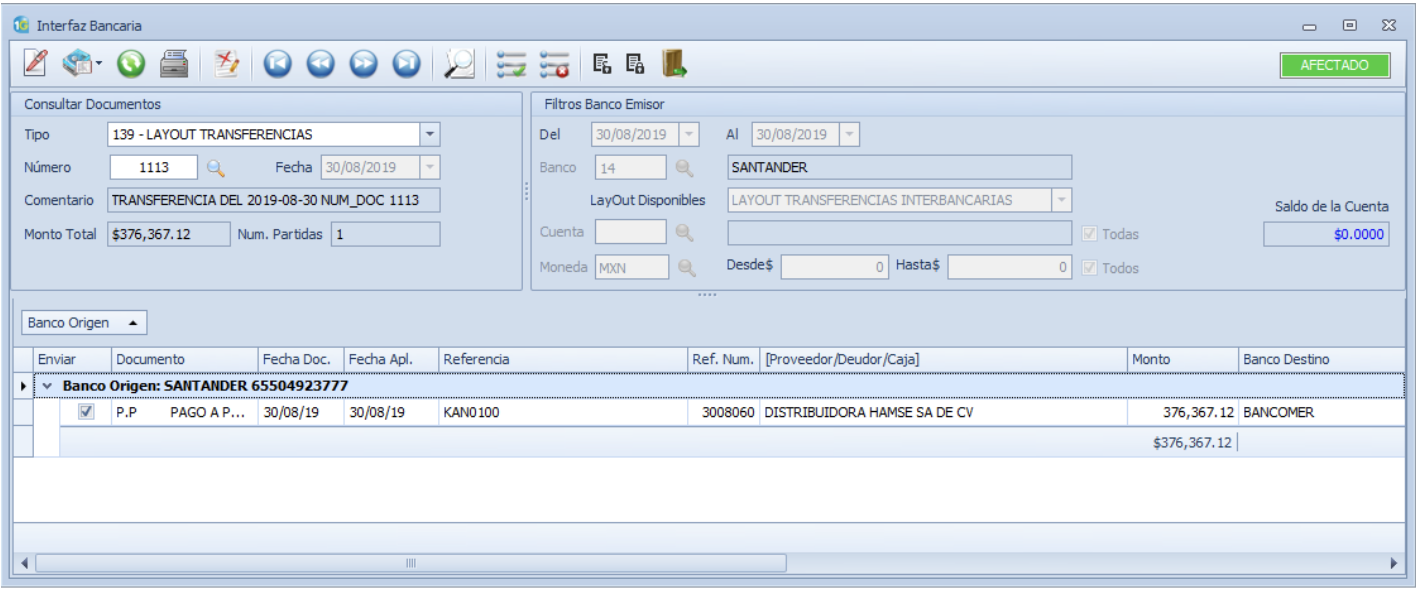Toggle the Todos checkbox
The height and width of the screenshot is (592, 1416).
click(x=1091, y=268)
